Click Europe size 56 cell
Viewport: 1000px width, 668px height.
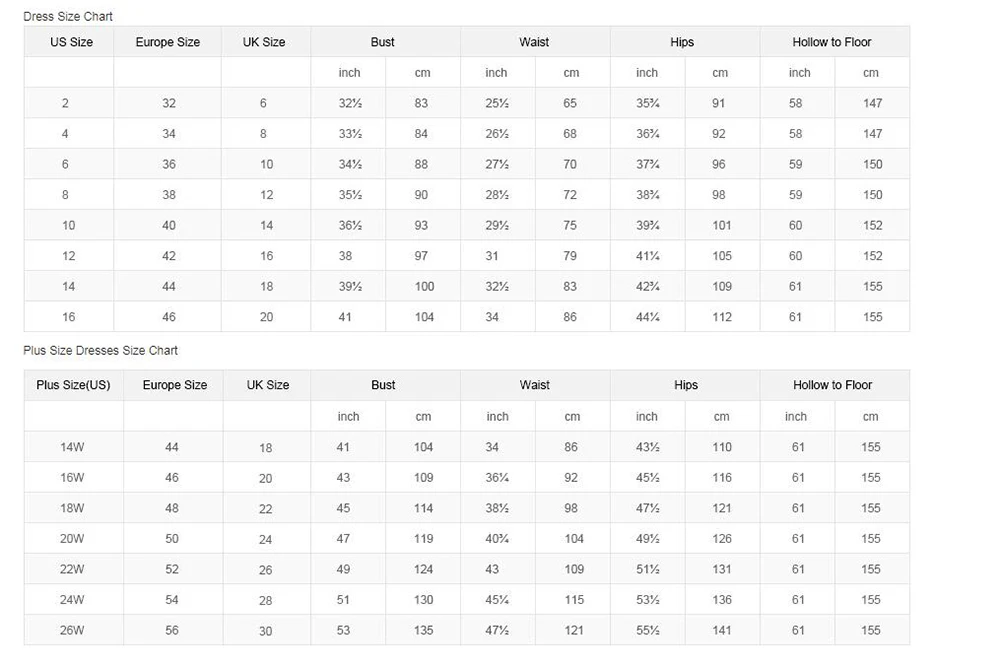(x=172, y=630)
